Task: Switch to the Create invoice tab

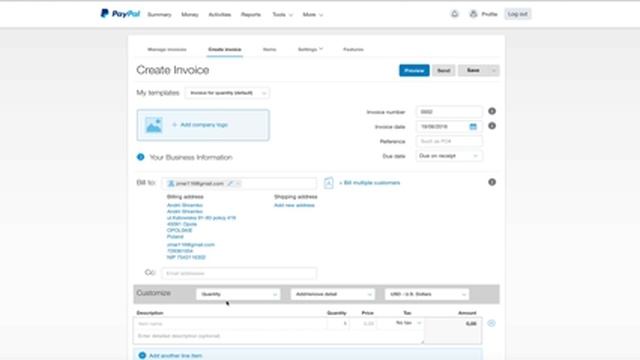Action: (224, 49)
